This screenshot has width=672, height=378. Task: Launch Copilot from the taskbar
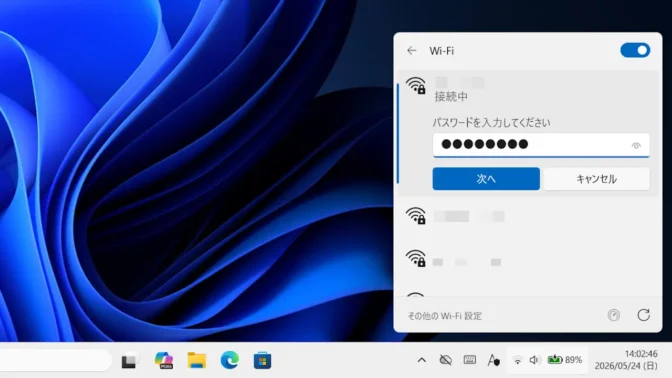click(x=164, y=360)
